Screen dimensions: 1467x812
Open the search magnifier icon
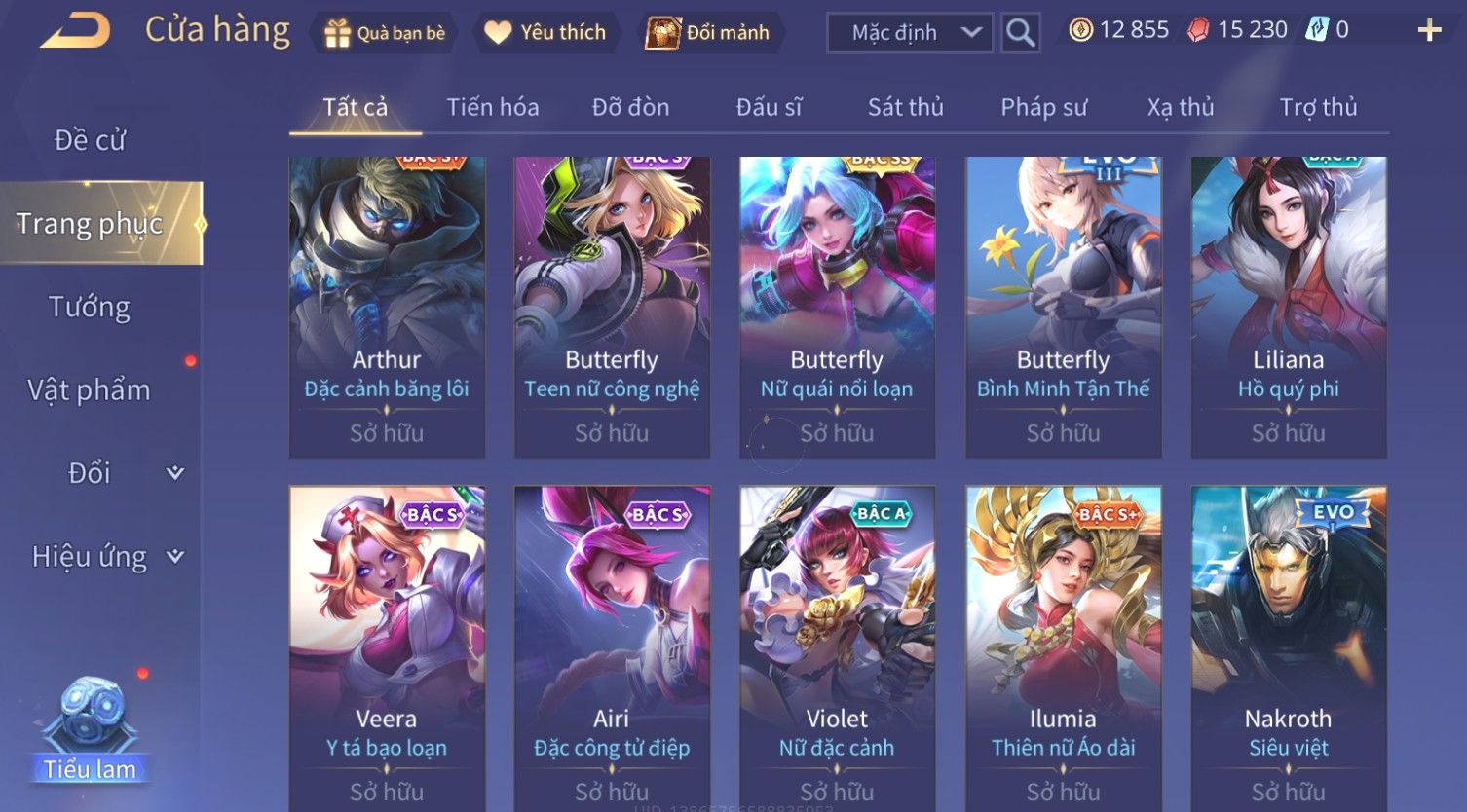click(1020, 32)
